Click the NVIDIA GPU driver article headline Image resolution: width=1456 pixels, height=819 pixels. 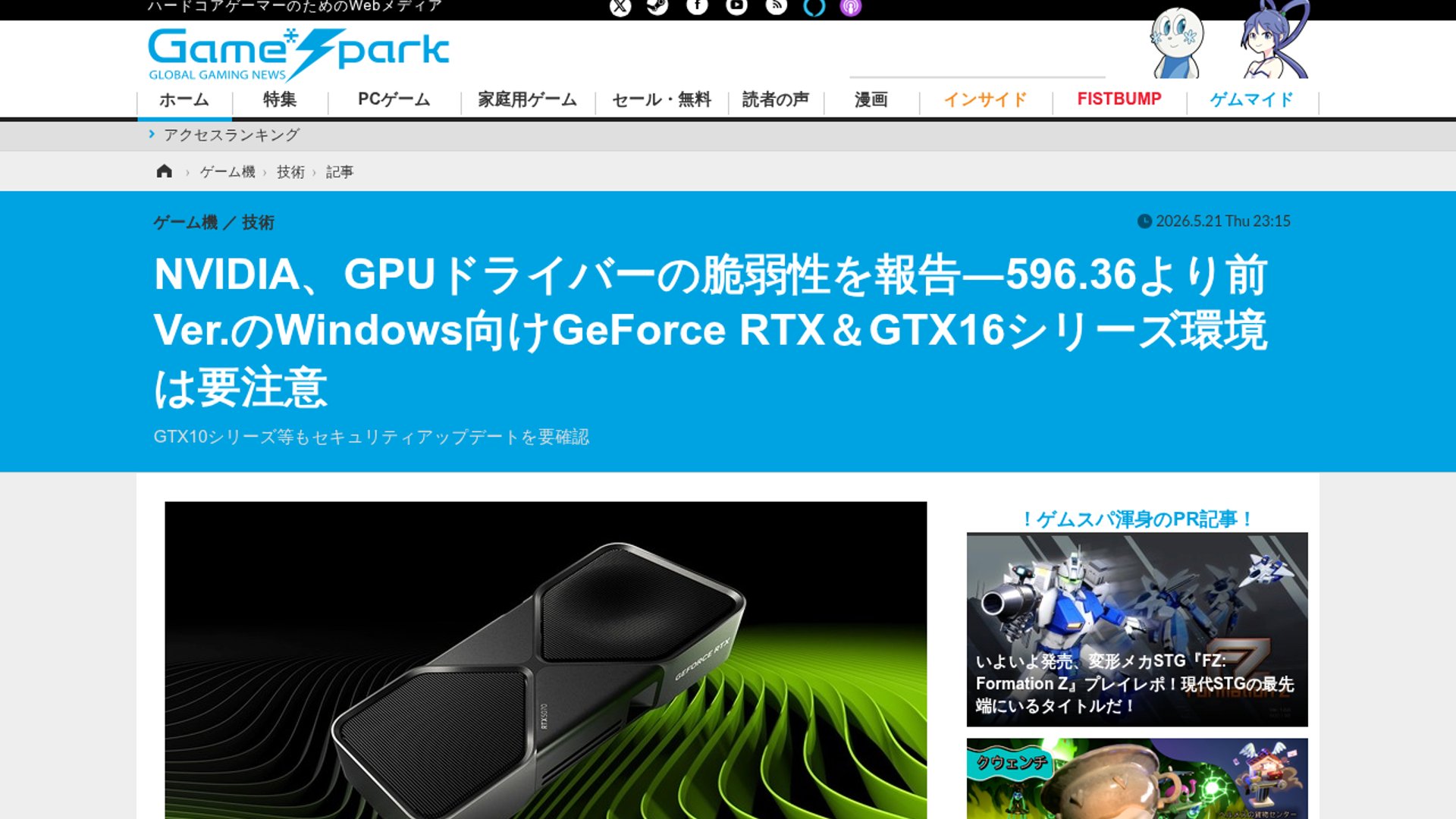tap(711, 331)
